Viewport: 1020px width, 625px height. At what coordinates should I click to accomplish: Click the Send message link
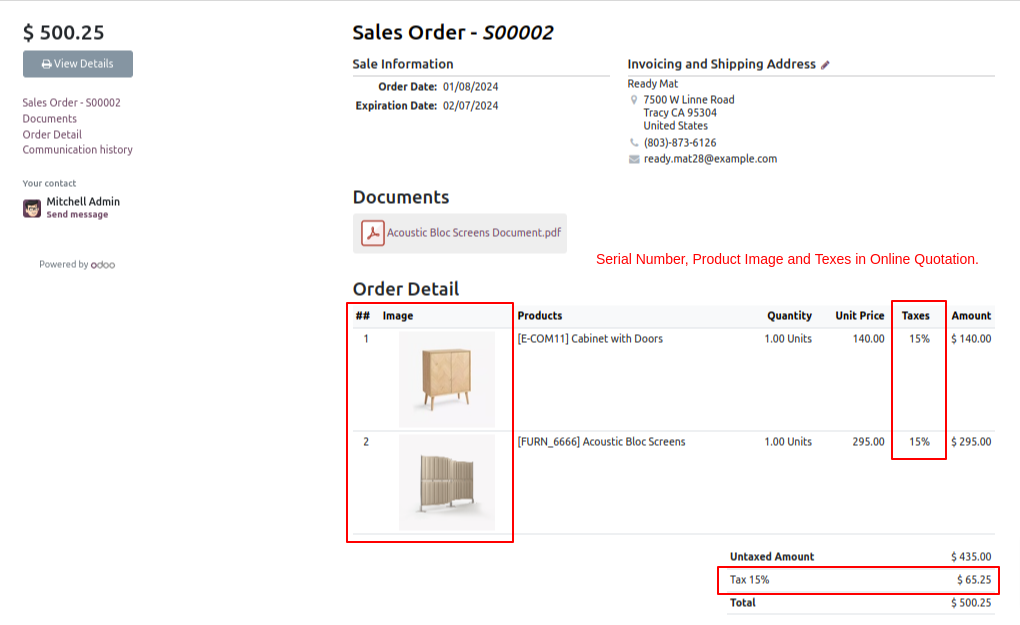point(77,215)
